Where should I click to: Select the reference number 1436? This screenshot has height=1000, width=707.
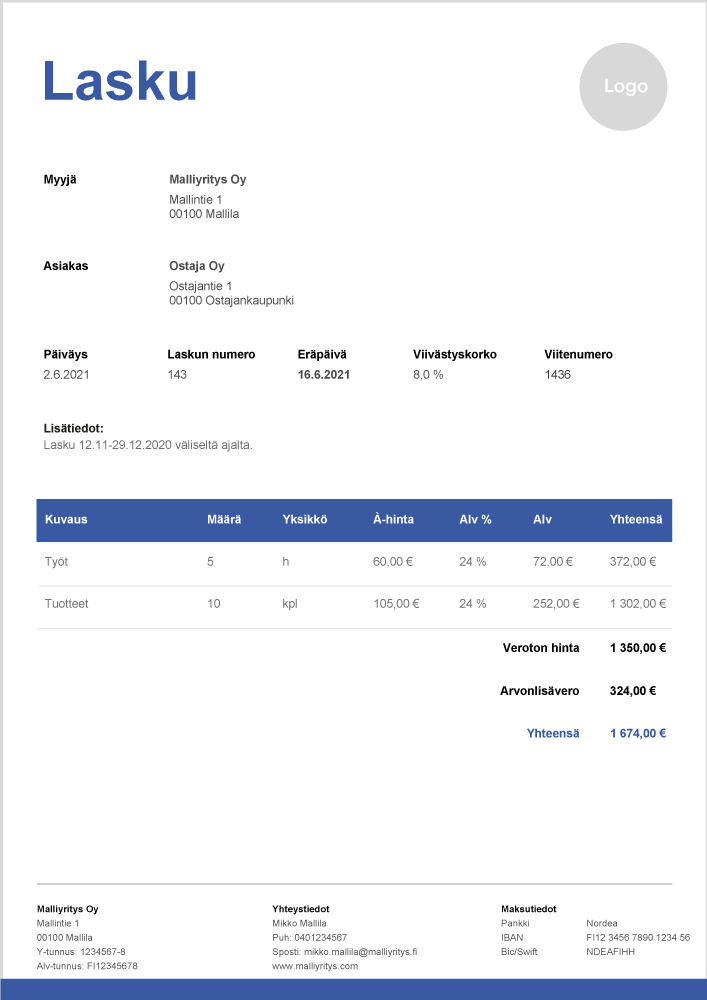(557, 374)
